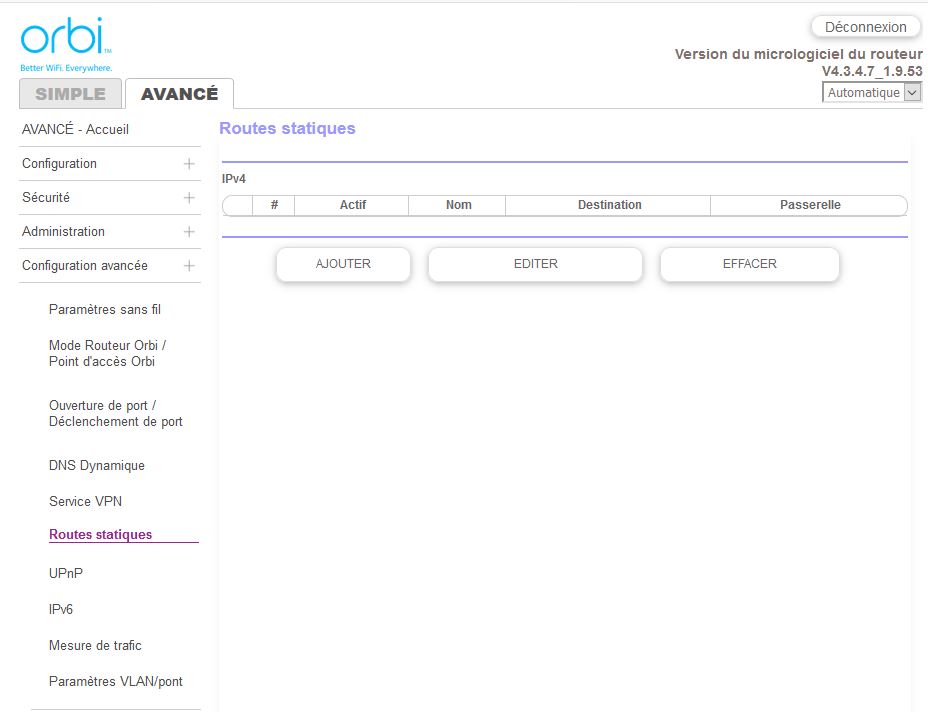
Task: Go to Mode Routeur Orbi / Point d'accès
Action: coord(107,354)
